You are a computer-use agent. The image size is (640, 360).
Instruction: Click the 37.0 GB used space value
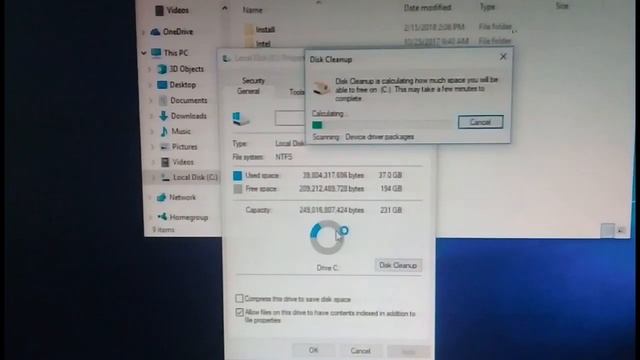coord(390,175)
